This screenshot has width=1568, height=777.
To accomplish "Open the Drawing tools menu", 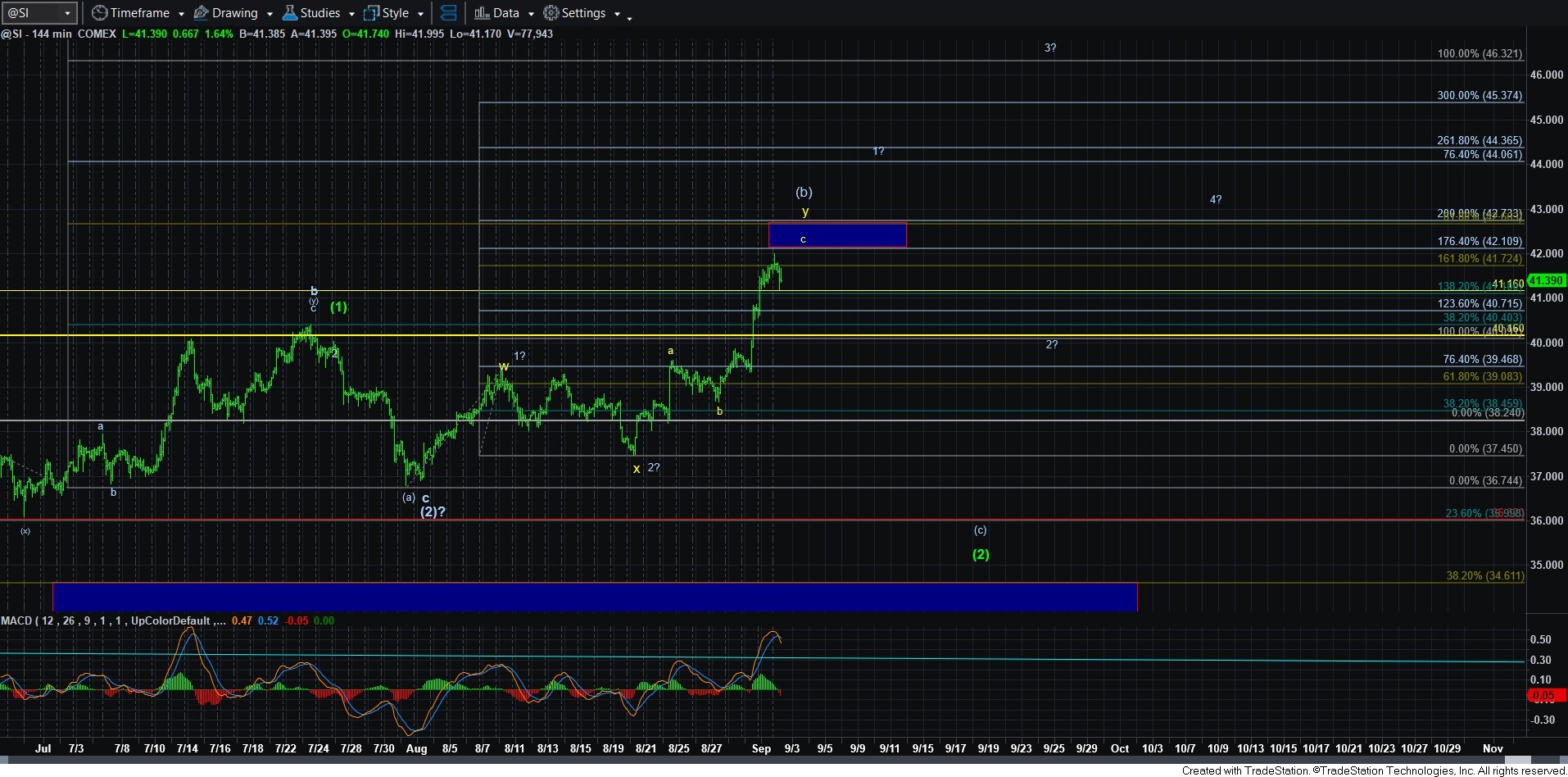I will point(225,13).
